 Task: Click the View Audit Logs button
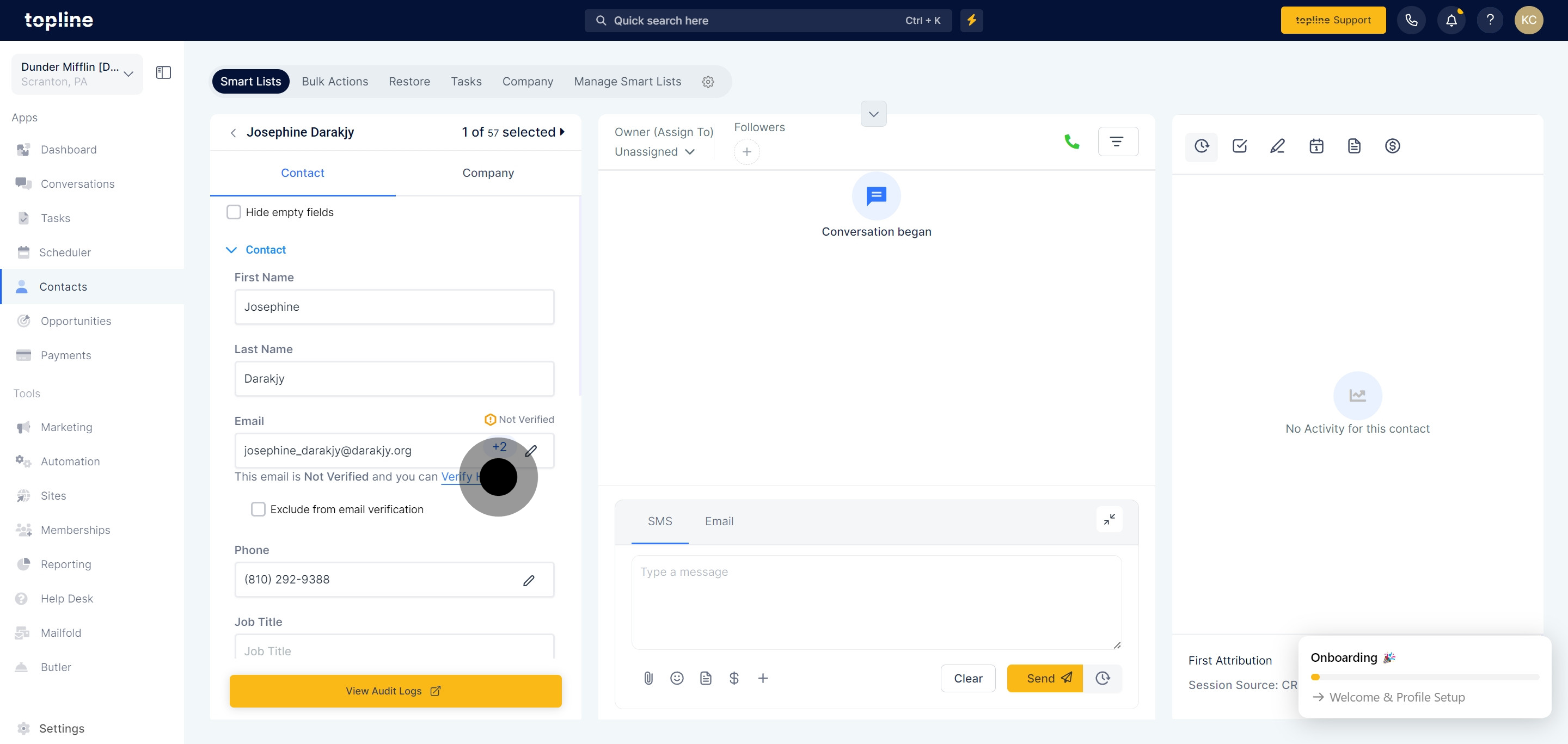coord(395,691)
